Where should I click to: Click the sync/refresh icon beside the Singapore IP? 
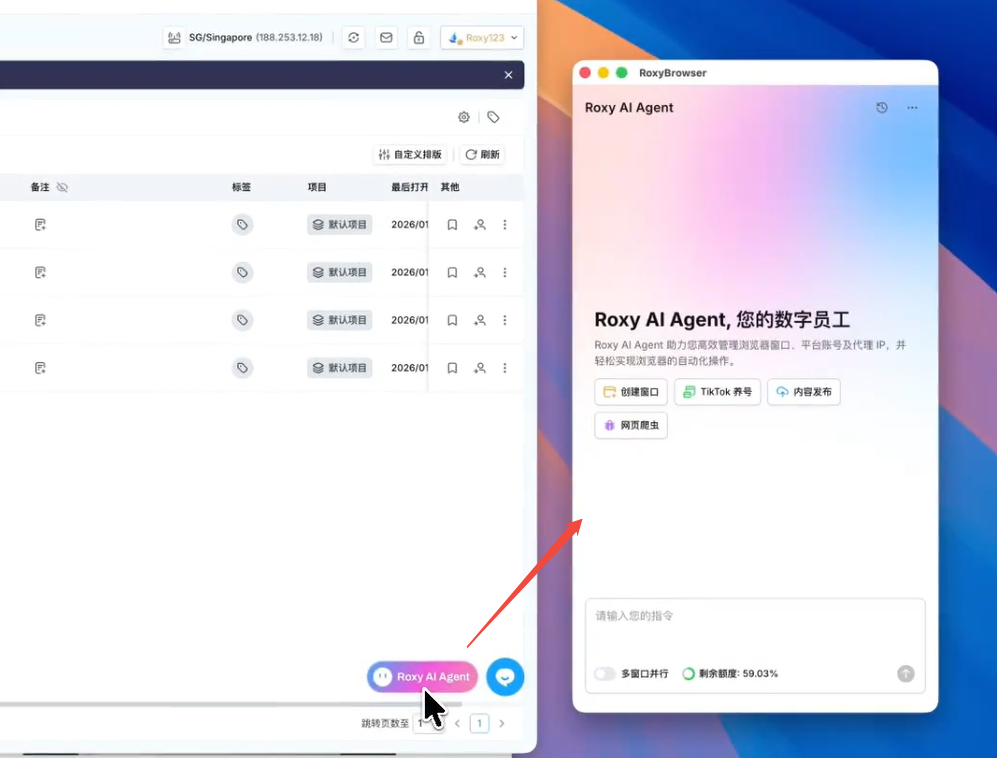point(354,38)
